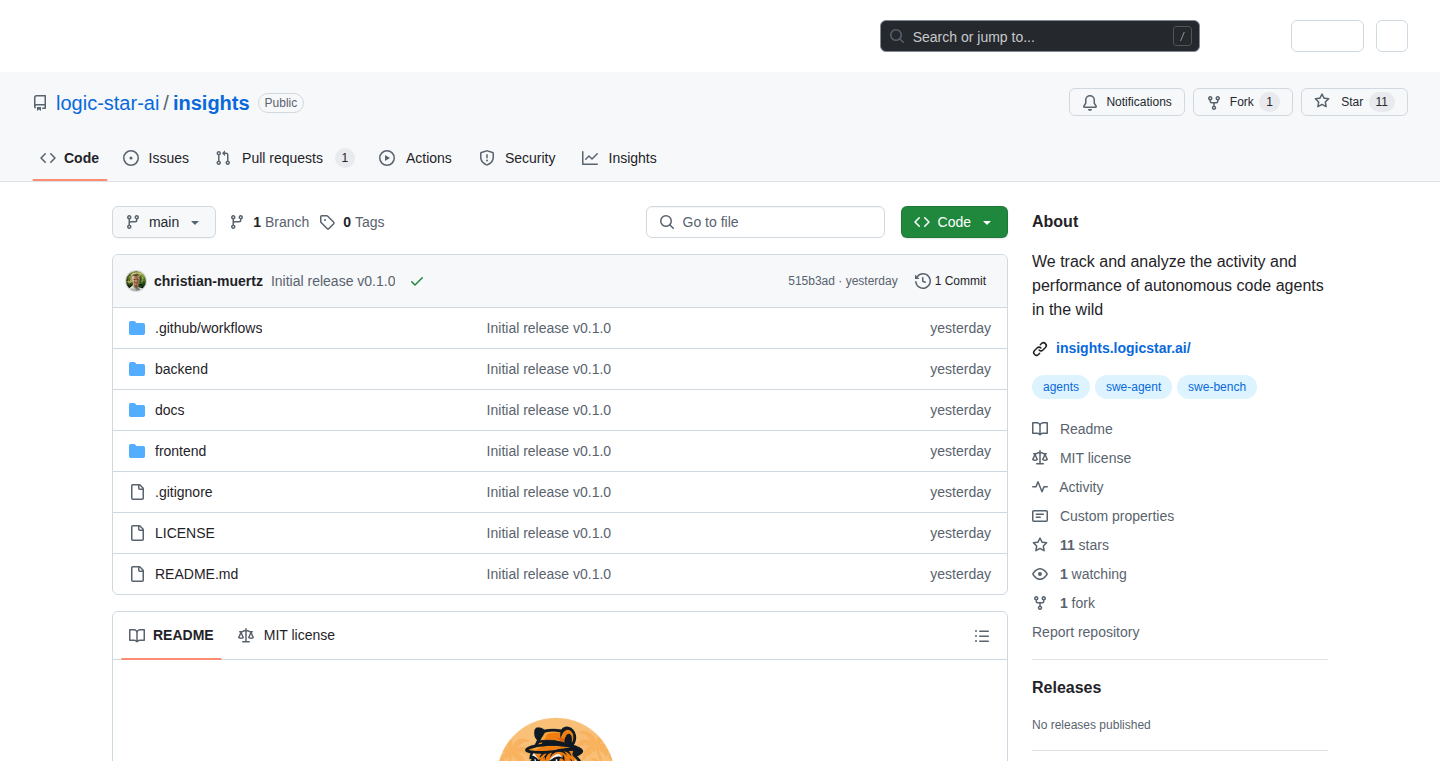Open the README.md file

[x=196, y=574]
